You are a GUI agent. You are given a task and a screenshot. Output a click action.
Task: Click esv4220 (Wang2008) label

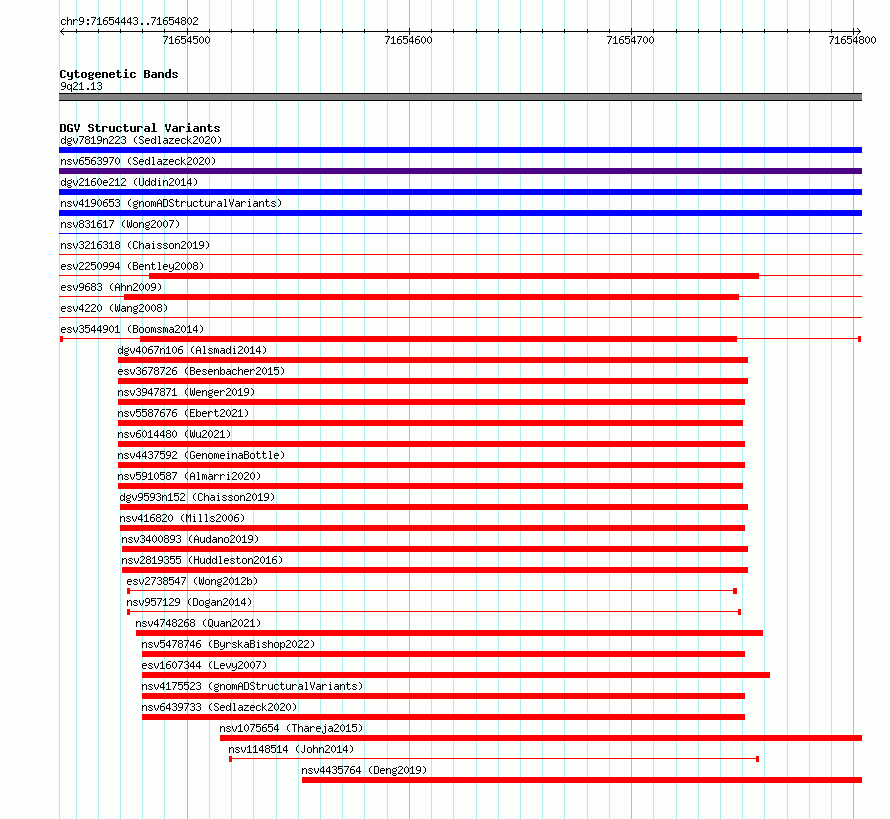[x=114, y=308]
